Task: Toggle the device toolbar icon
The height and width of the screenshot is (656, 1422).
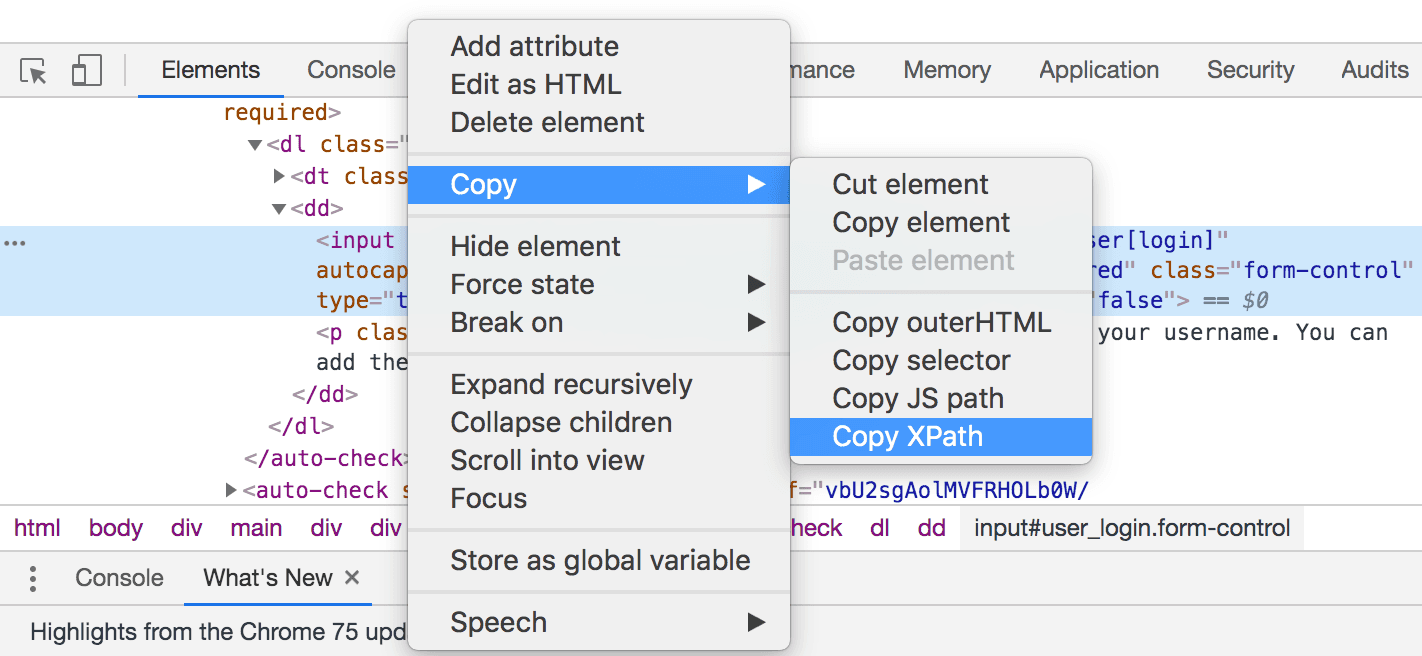Action: click(x=86, y=70)
